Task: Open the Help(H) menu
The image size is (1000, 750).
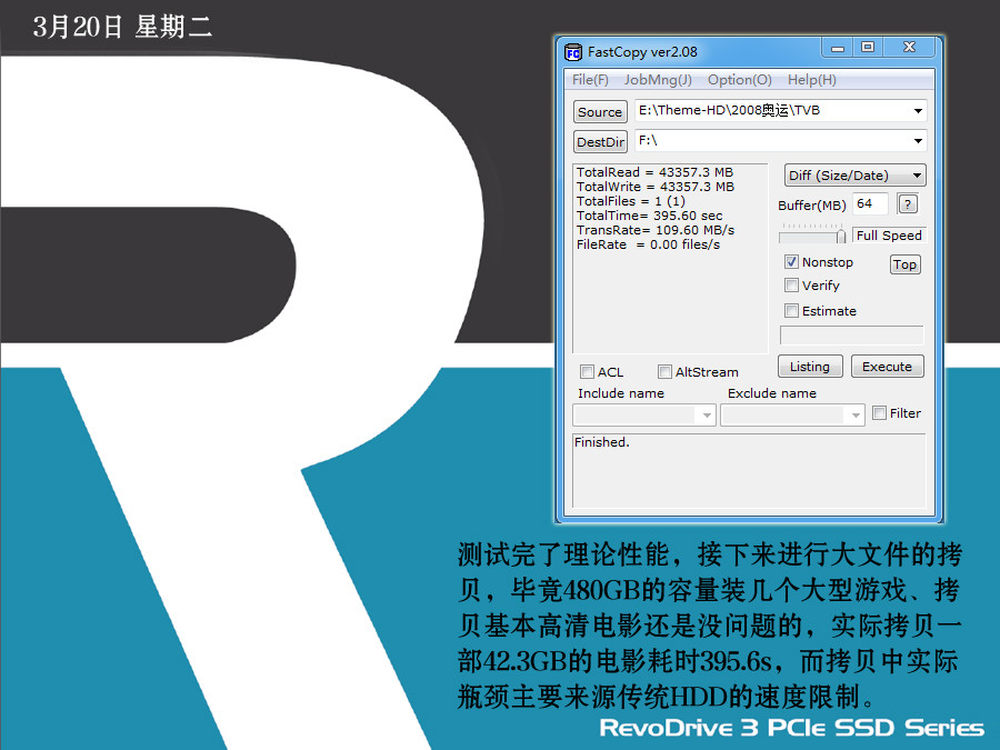Action: click(x=811, y=80)
